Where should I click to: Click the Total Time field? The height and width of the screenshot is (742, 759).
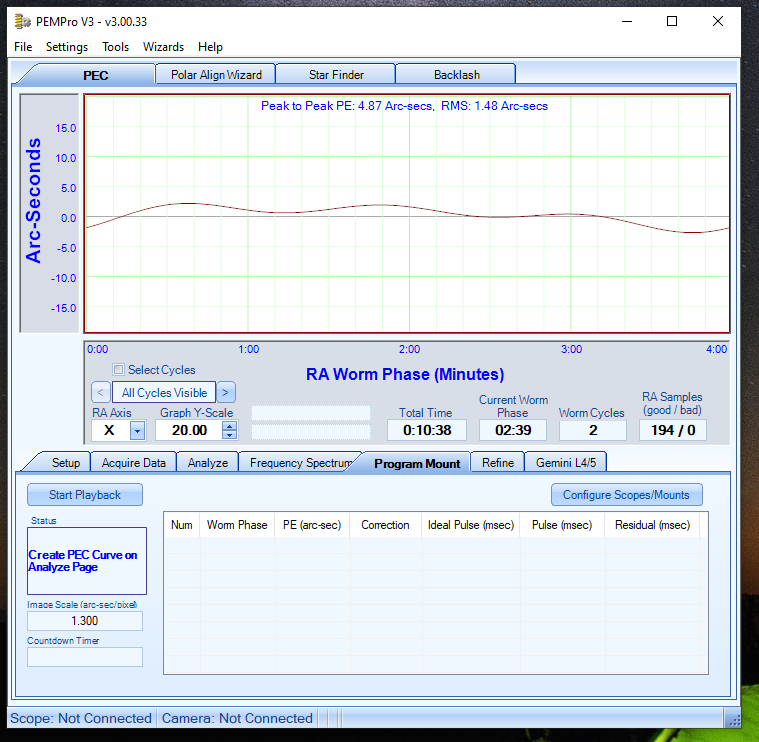click(x=427, y=430)
